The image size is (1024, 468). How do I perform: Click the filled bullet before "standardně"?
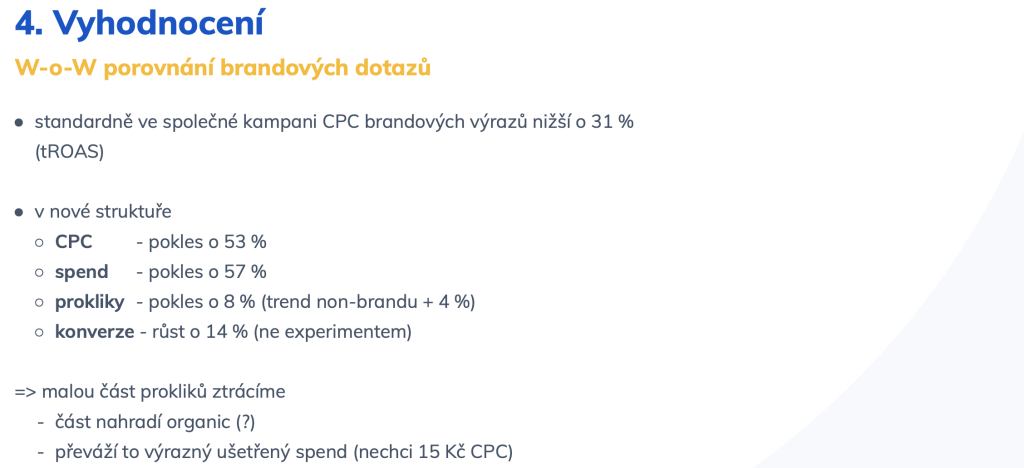20,123
